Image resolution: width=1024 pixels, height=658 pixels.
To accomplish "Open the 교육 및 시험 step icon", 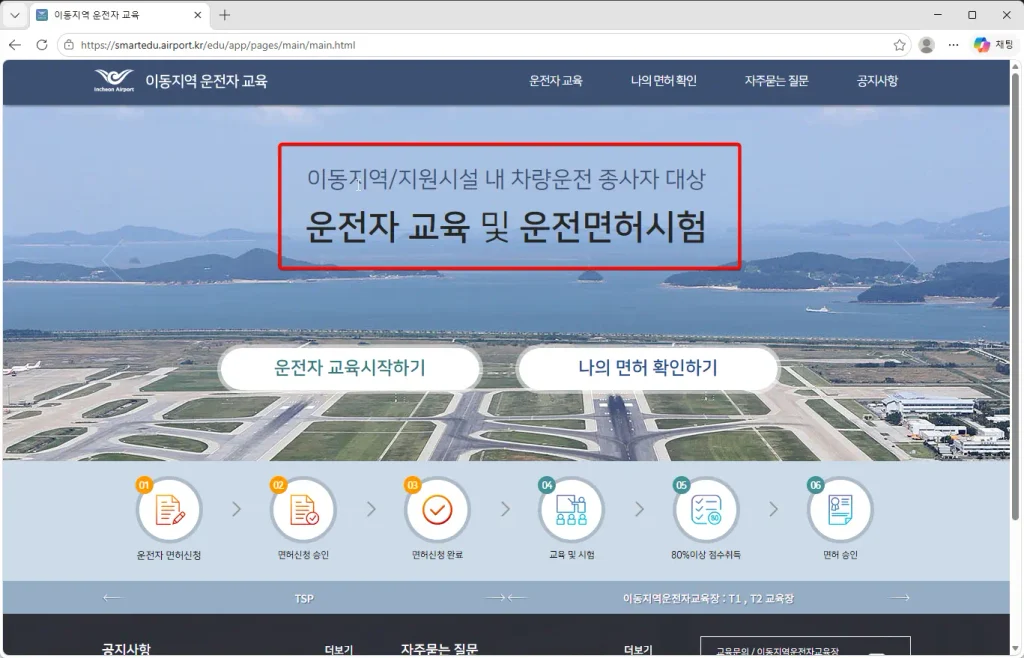I will coord(571,510).
